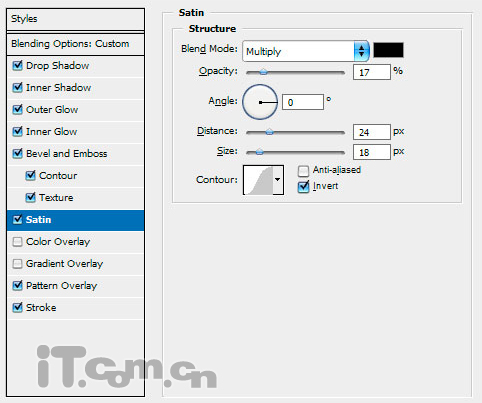Click the satin contour curve thumbnail

pyautogui.click(x=258, y=180)
